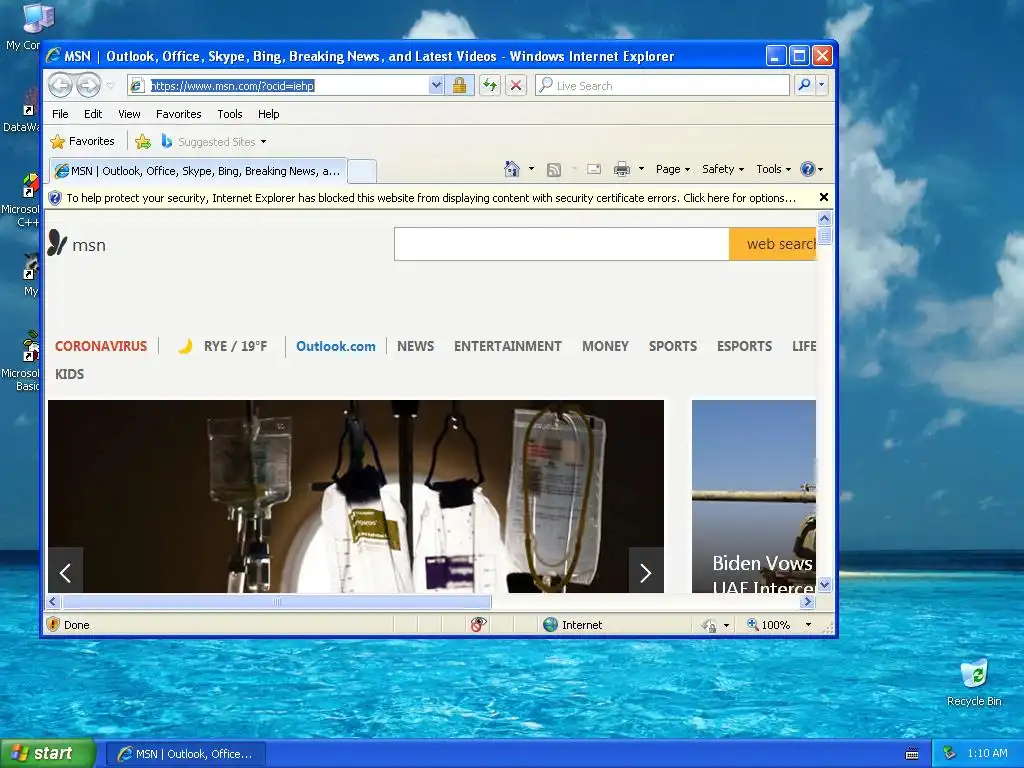Open the File menu
Viewport: 1024px width, 768px height.
[60, 114]
